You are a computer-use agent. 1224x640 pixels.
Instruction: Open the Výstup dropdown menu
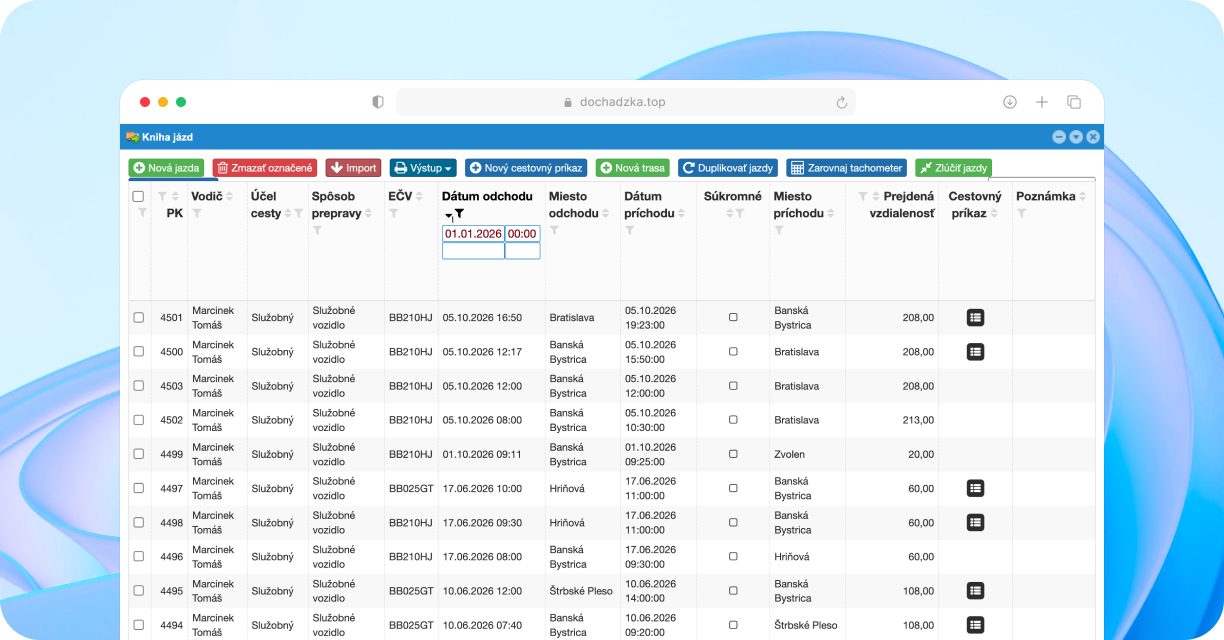point(423,168)
